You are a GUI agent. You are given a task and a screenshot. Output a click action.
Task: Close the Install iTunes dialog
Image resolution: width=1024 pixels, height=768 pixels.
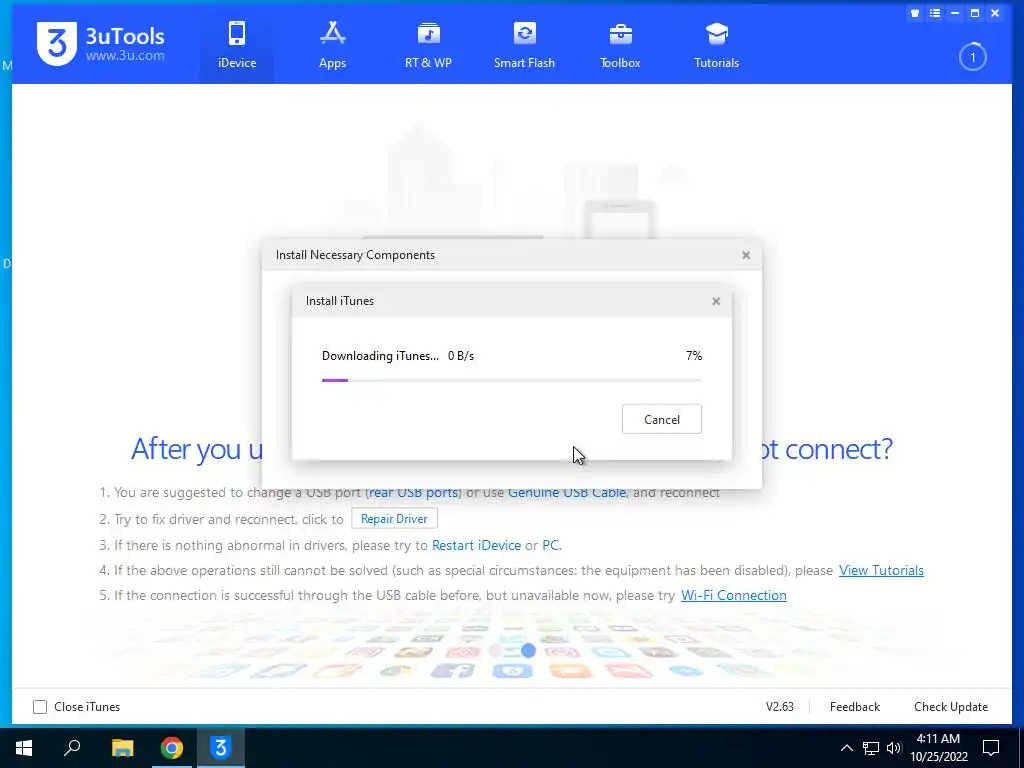pyautogui.click(x=716, y=301)
